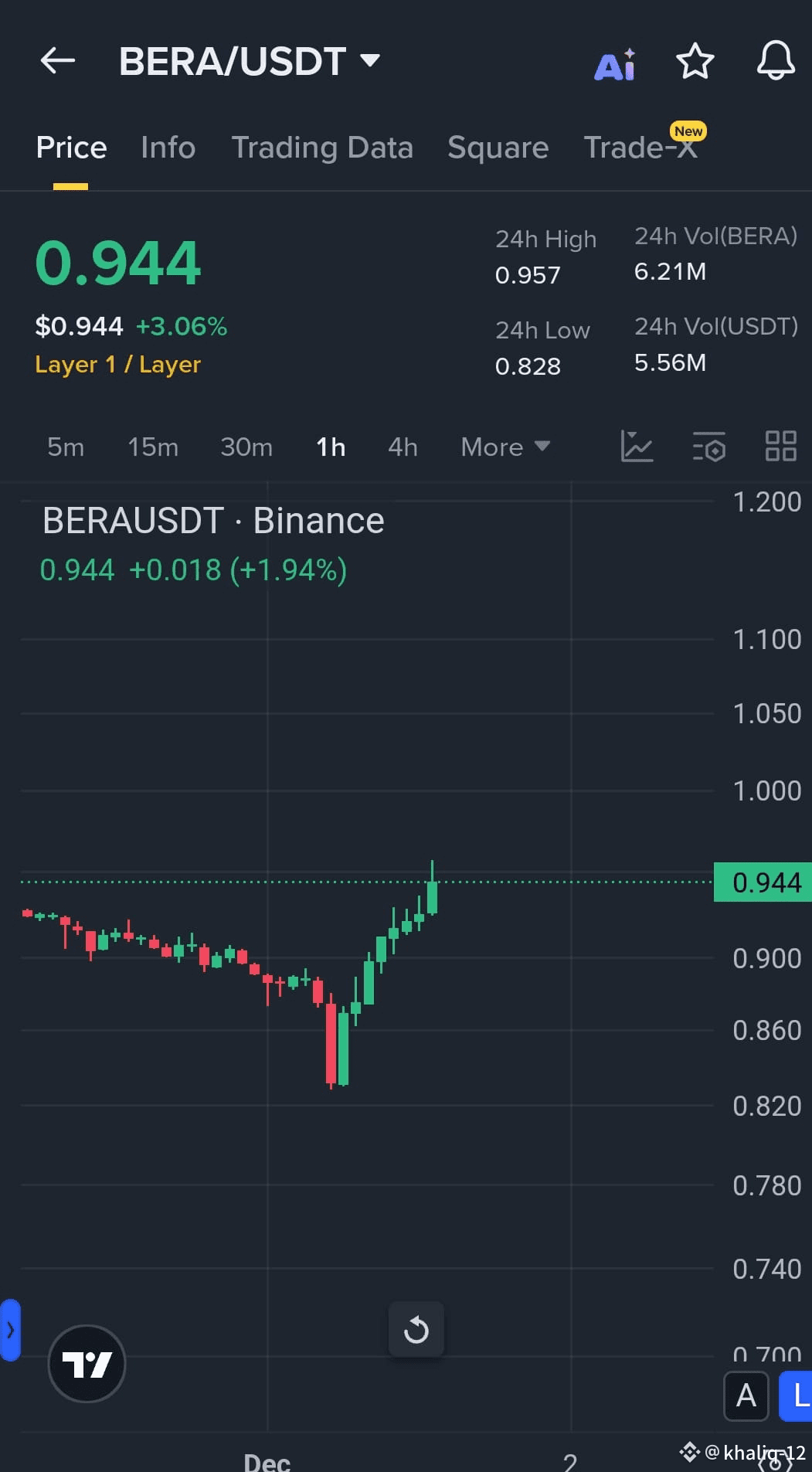The width and height of the screenshot is (812, 1472).
Task: Expand the More timeframes dropdown
Action: pyautogui.click(x=505, y=447)
